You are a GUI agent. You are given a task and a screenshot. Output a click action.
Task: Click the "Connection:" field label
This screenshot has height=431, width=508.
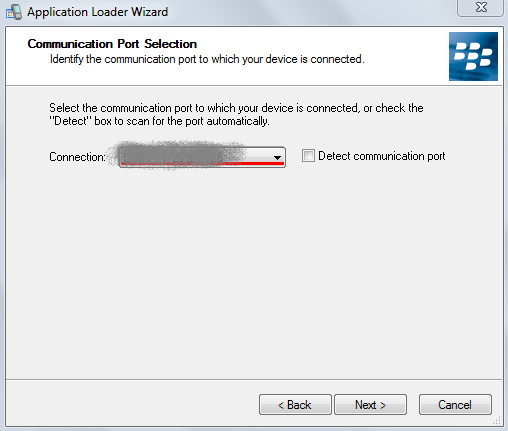pyautogui.click(x=77, y=157)
